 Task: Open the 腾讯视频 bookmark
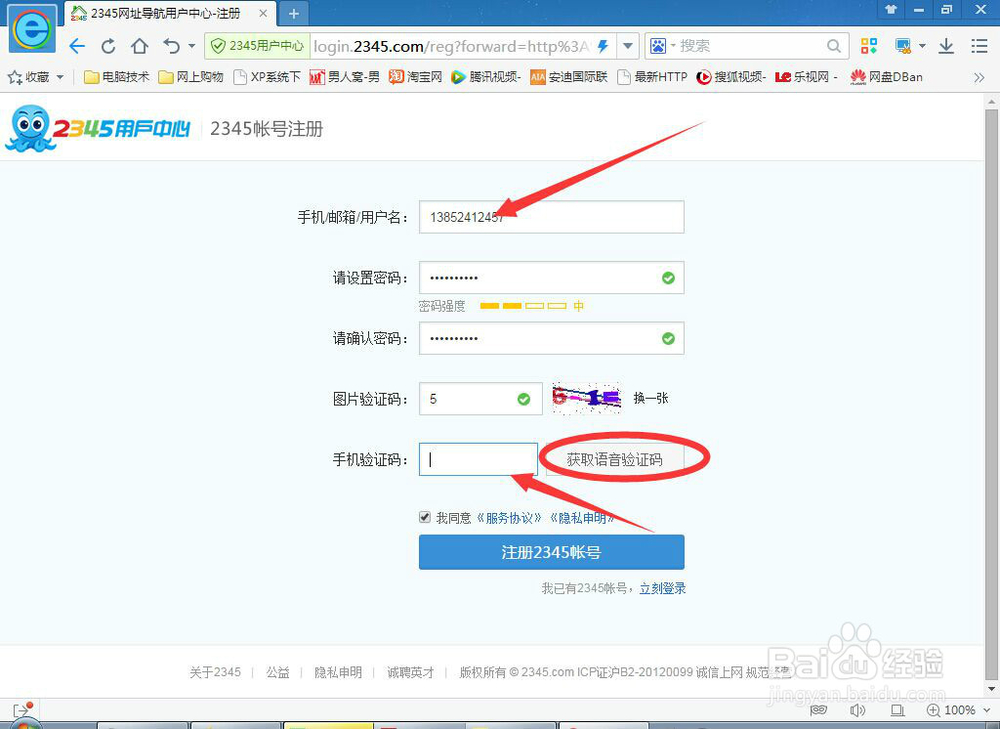click(x=486, y=77)
